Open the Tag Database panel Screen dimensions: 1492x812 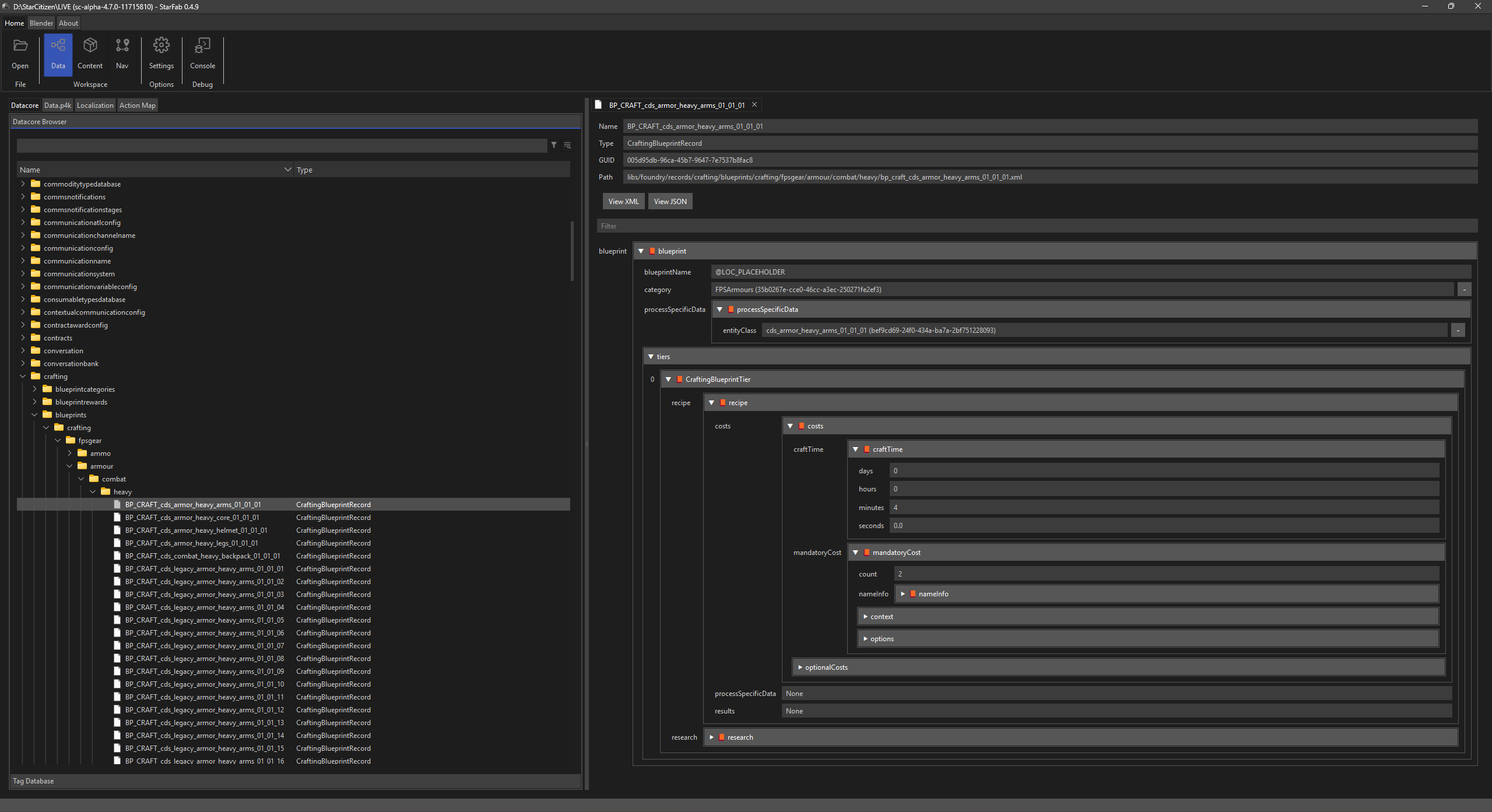(296, 781)
